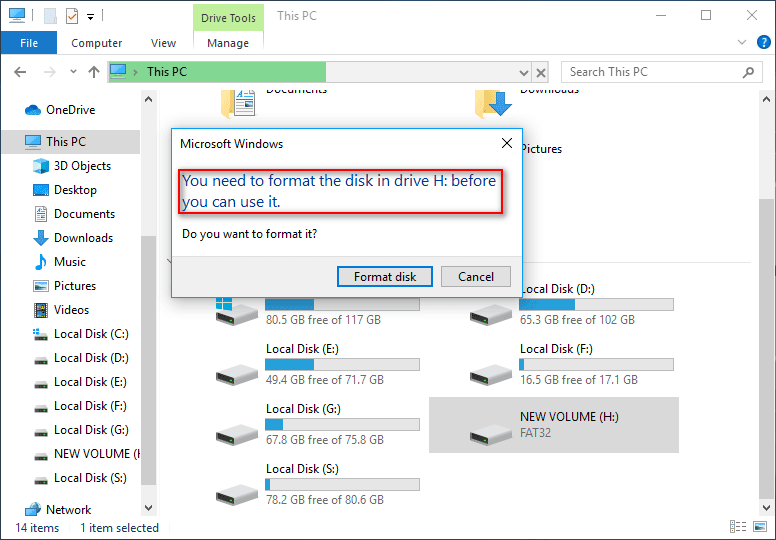Open the Computer ribbon tab

pyautogui.click(x=97, y=43)
